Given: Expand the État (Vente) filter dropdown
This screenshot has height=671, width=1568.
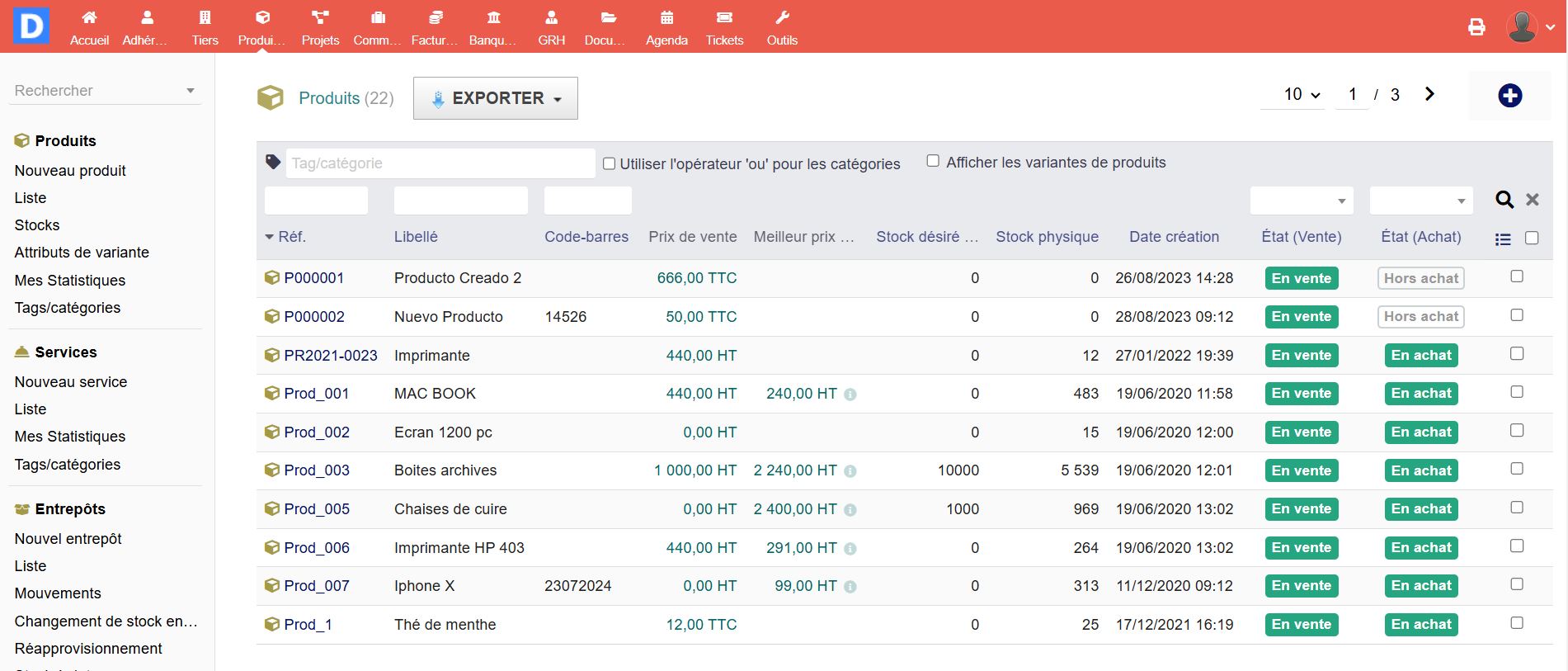Looking at the screenshot, I should pyautogui.click(x=1301, y=201).
